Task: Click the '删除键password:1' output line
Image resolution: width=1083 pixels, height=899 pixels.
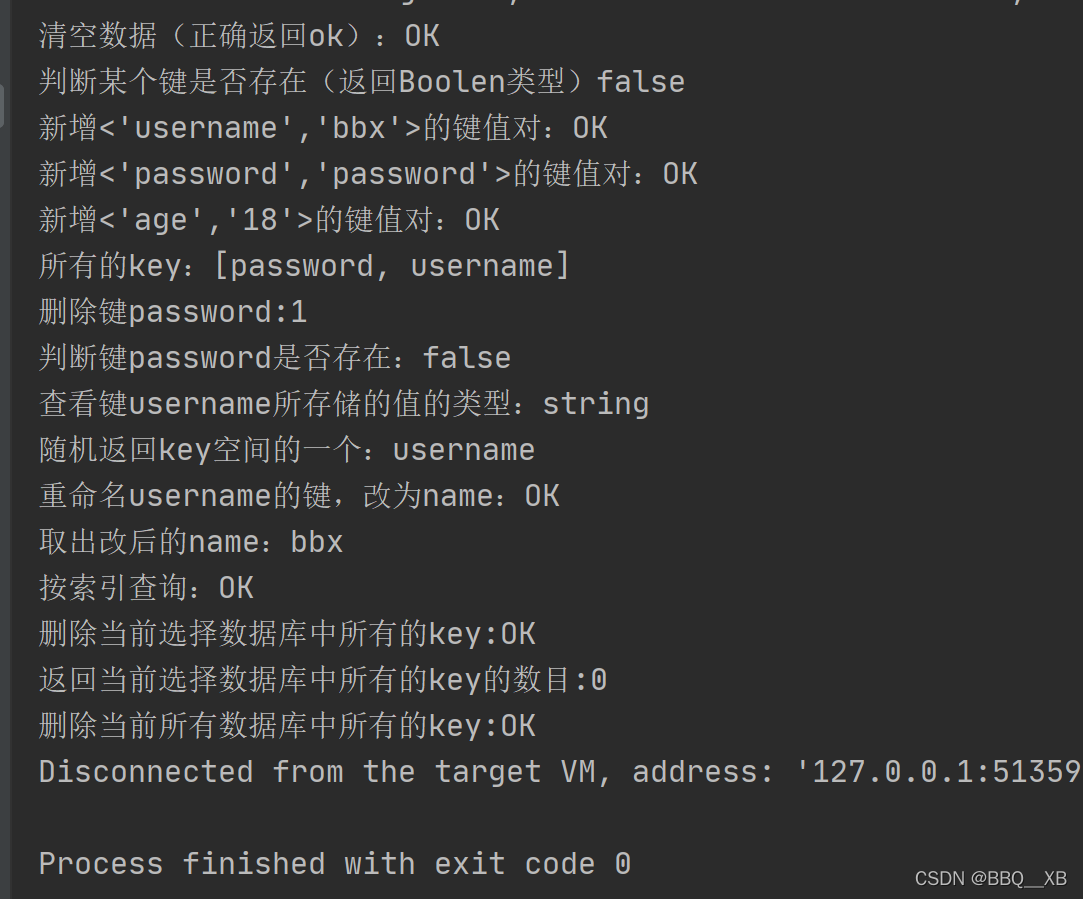Action: coord(172,312)
